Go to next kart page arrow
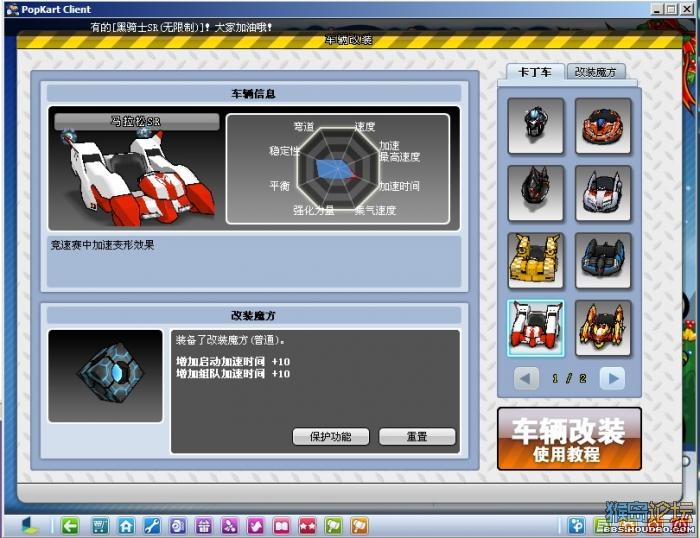Viewport: 700px width, 538px height. 612,379
